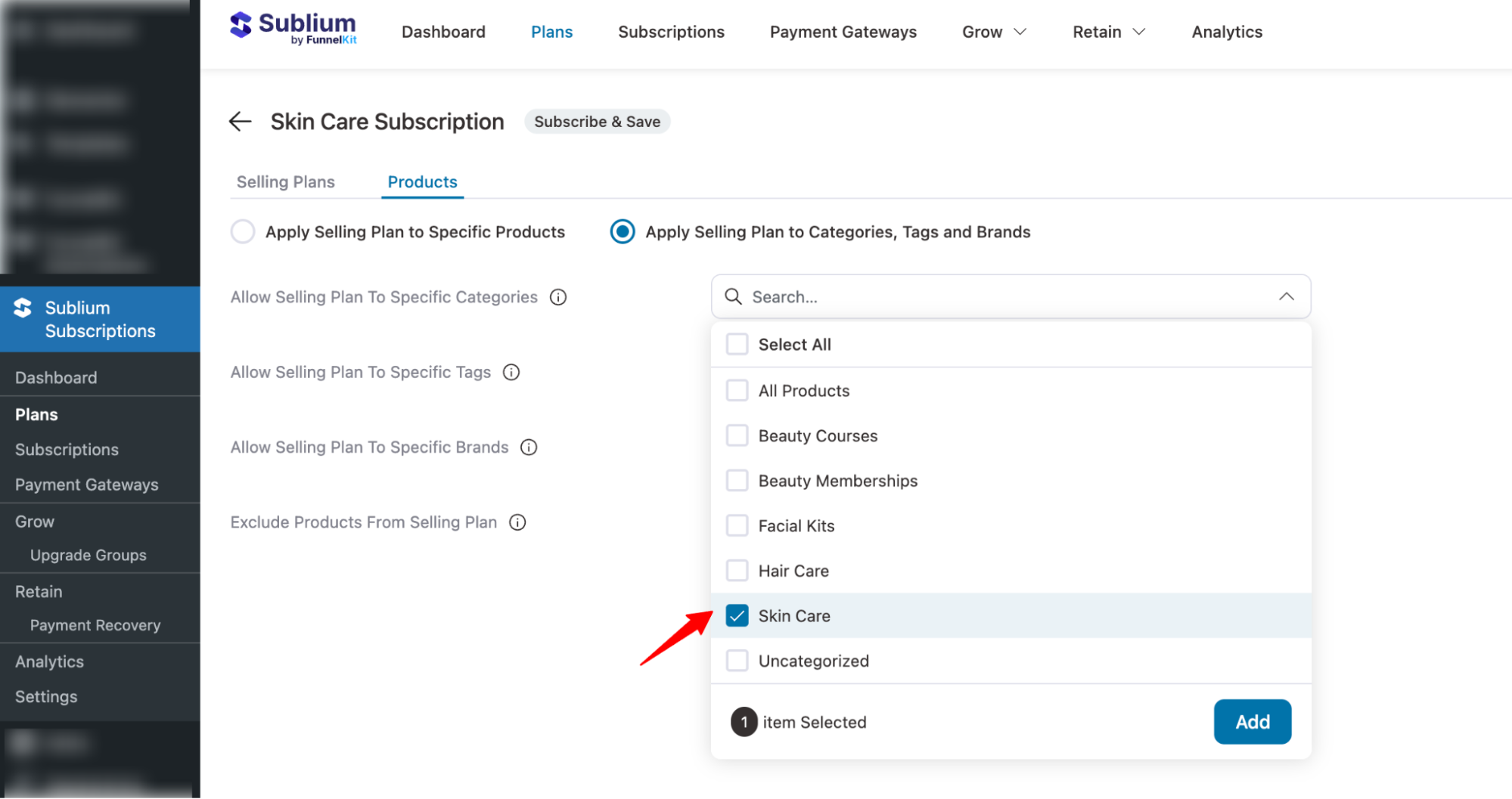Click the Add button
Screen dimensions: 1512x799
pyautogui.click(x=1252, y=721)
